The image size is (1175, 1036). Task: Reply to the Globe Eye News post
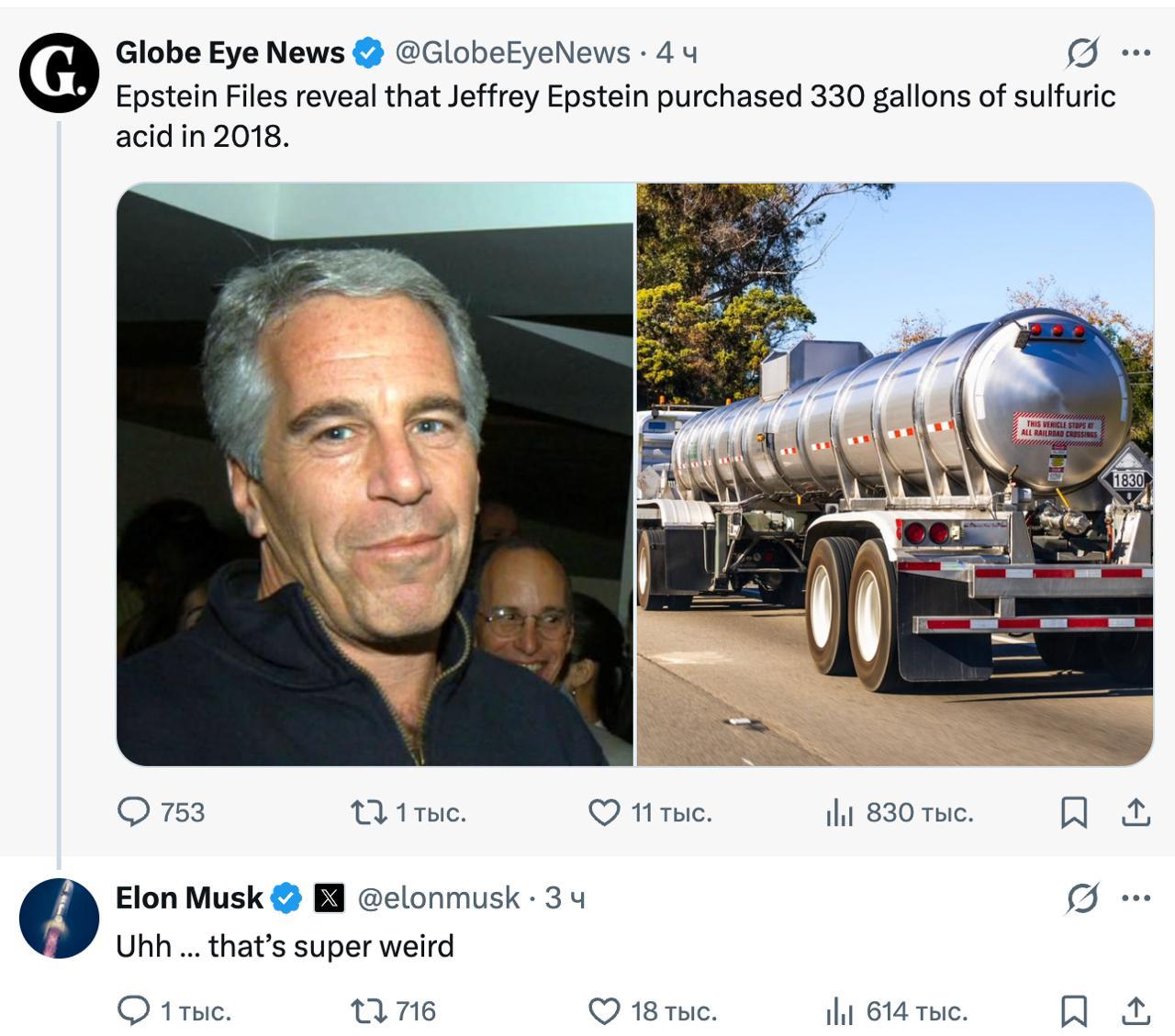tap(134, 812)
